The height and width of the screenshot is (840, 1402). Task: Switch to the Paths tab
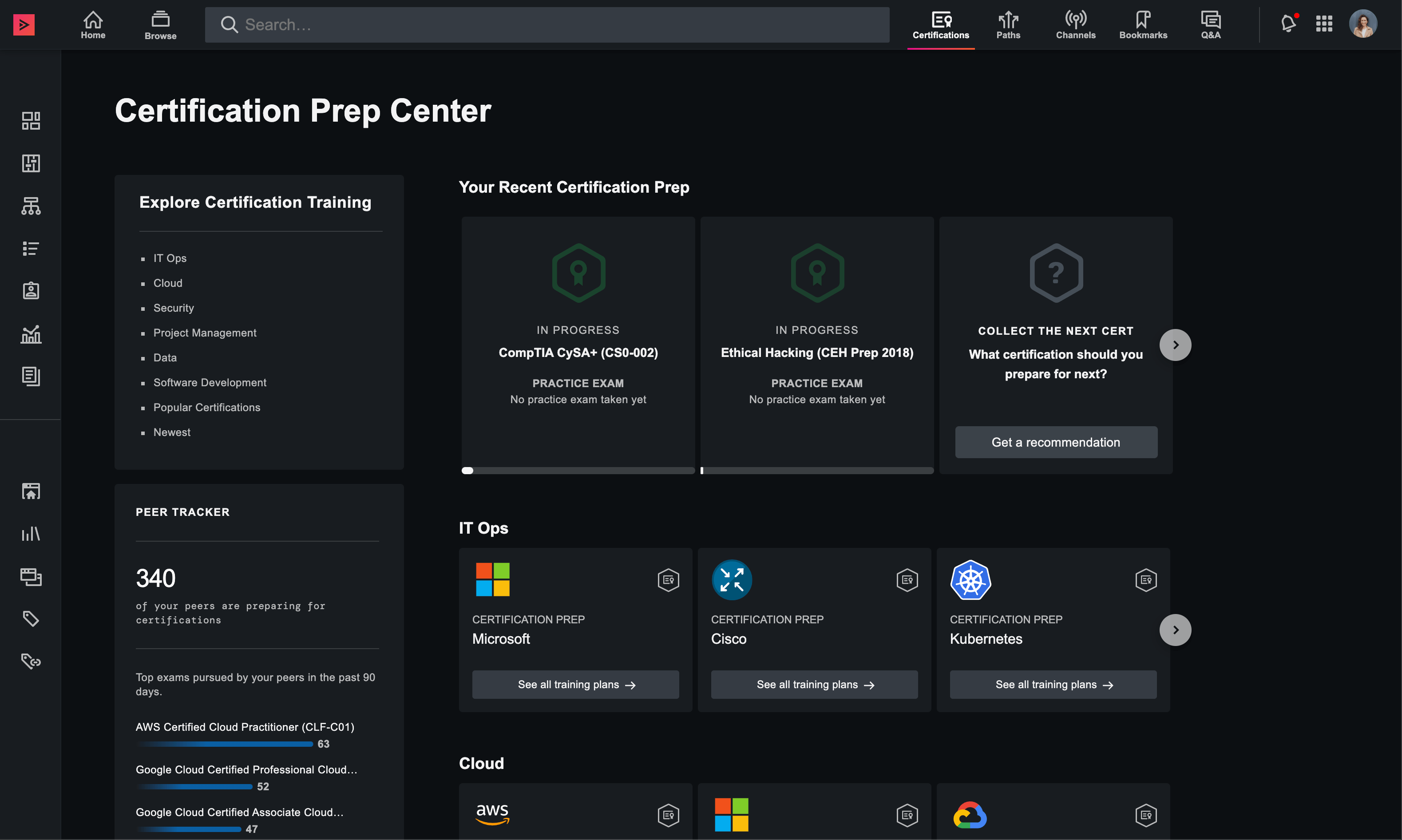[x=1008, y=25]
